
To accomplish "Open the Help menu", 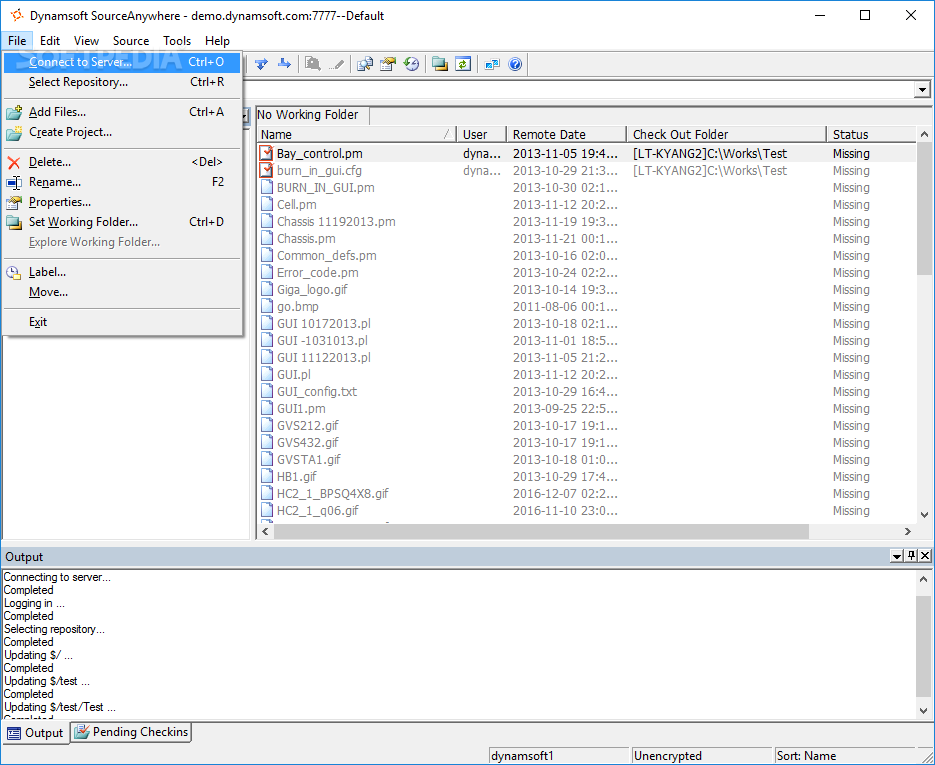I will click(x=217, y=41).
